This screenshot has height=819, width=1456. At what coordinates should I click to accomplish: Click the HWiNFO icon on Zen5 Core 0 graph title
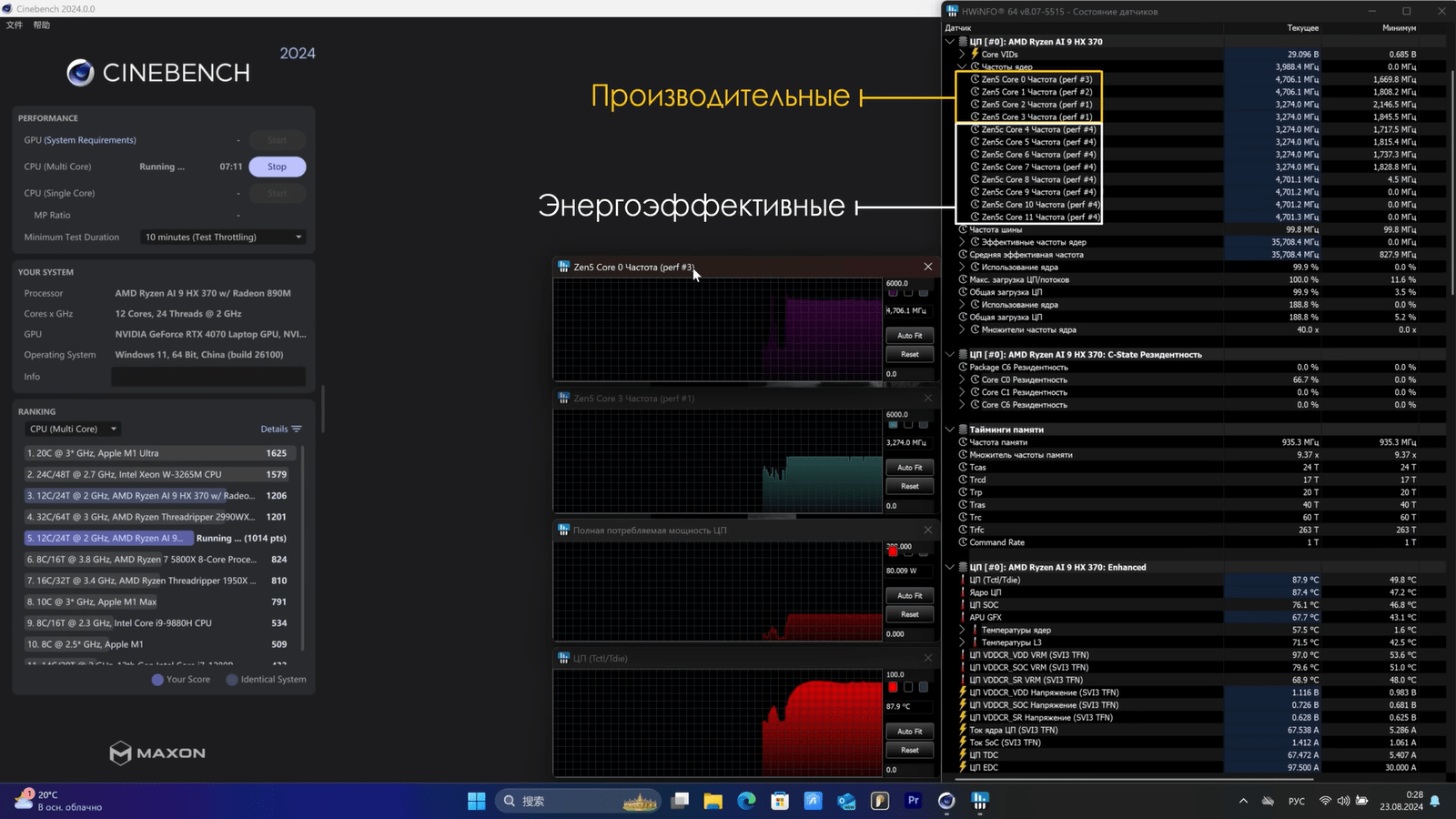[563, 267]
